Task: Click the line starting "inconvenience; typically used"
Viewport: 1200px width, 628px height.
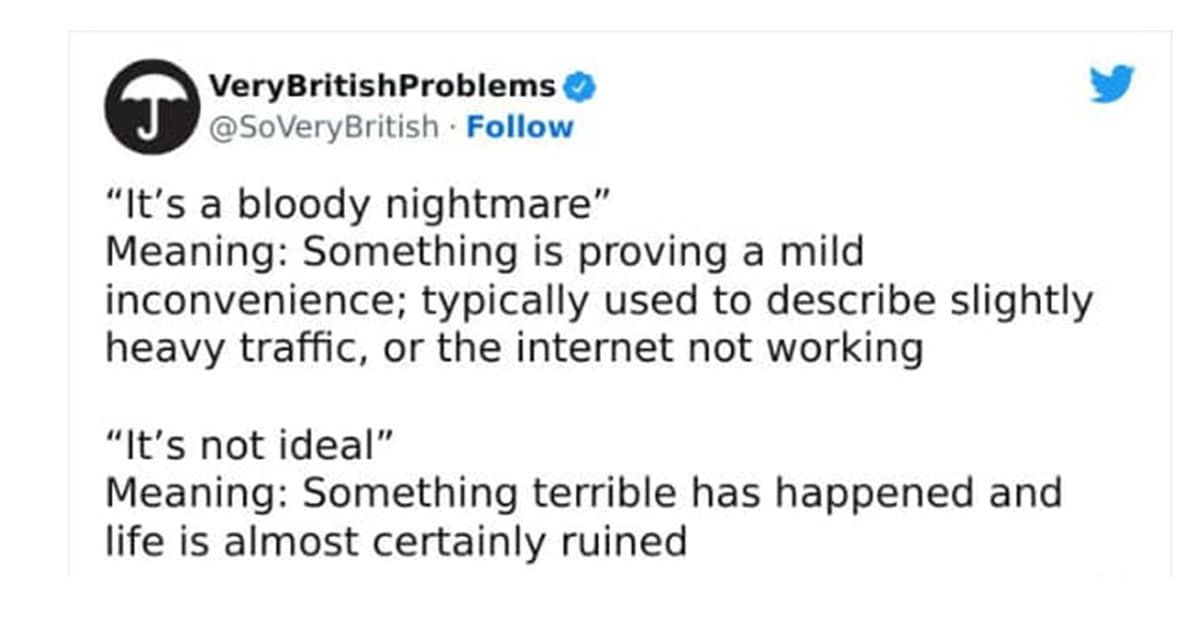Action: [598, 301]
